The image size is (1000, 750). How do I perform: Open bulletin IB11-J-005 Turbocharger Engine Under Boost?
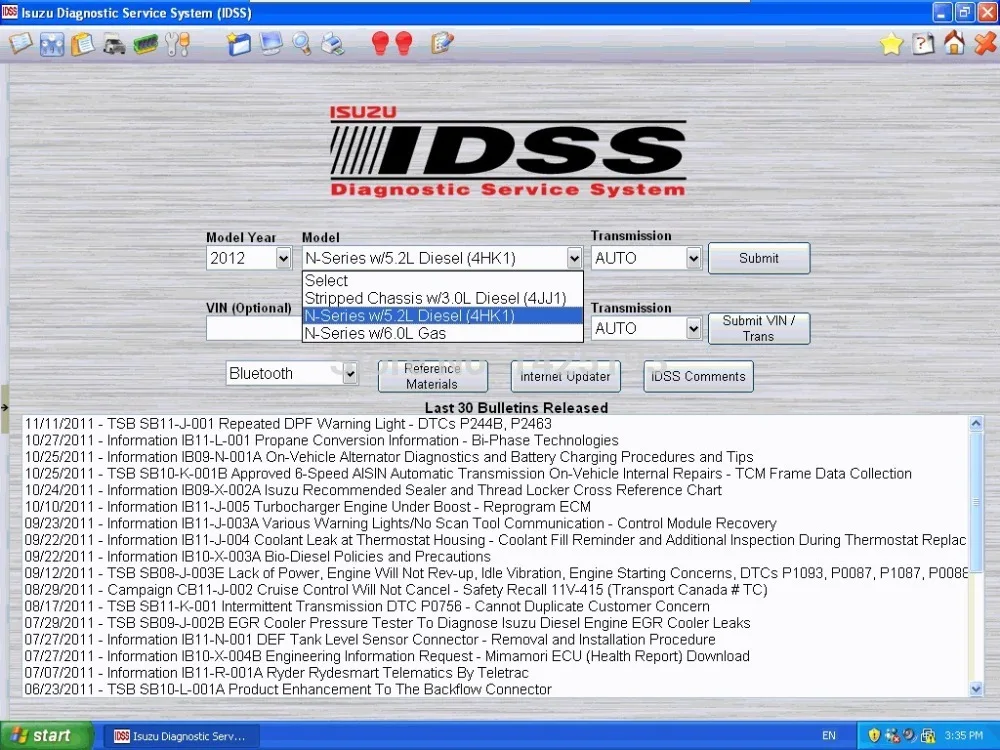pyautogui.click(x=307, y=506)
